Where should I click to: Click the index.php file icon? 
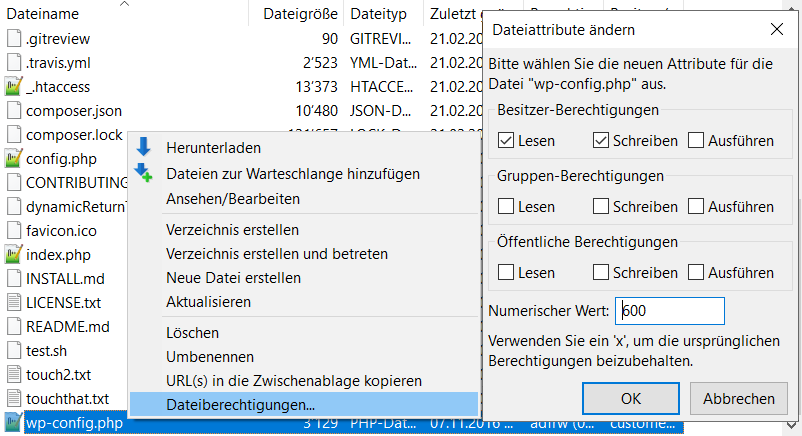click(13, 255)
